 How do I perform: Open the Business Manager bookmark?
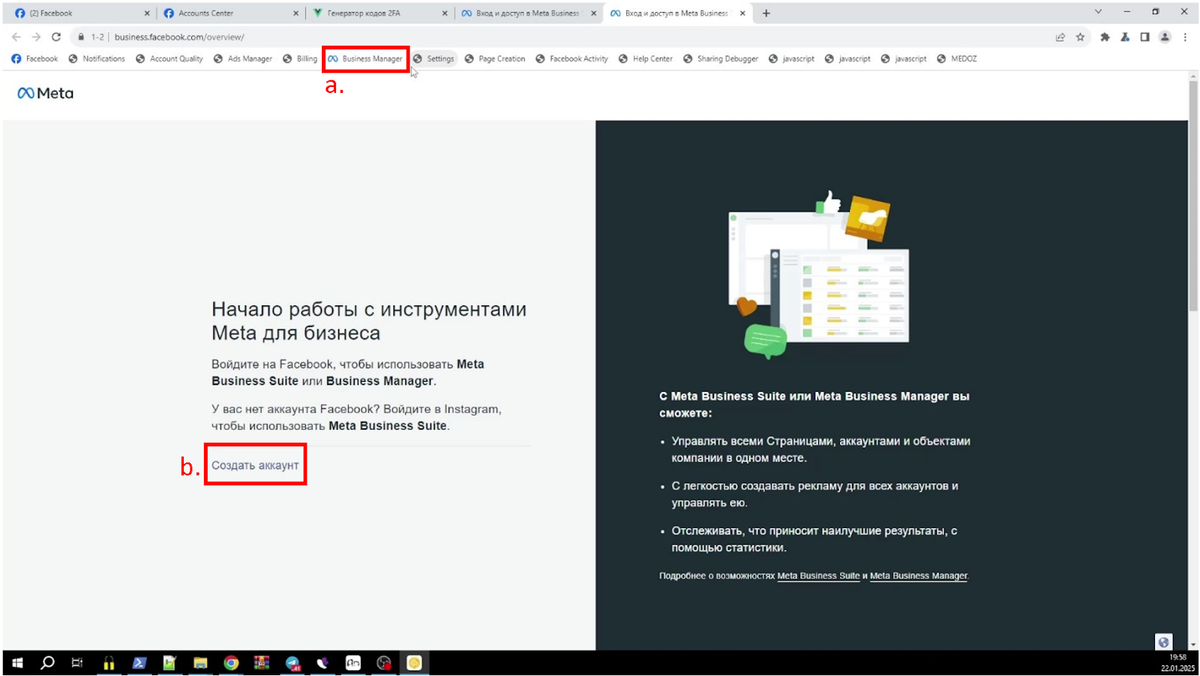pyautogui.click(x=366, y=59)
